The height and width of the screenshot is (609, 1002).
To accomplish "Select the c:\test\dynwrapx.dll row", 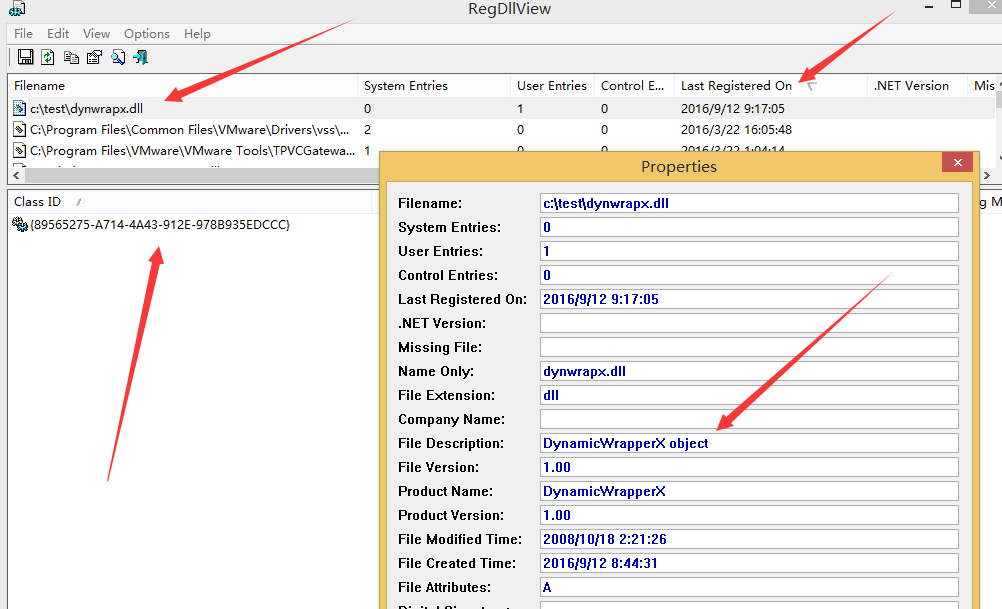I will [x=501, y=109].
